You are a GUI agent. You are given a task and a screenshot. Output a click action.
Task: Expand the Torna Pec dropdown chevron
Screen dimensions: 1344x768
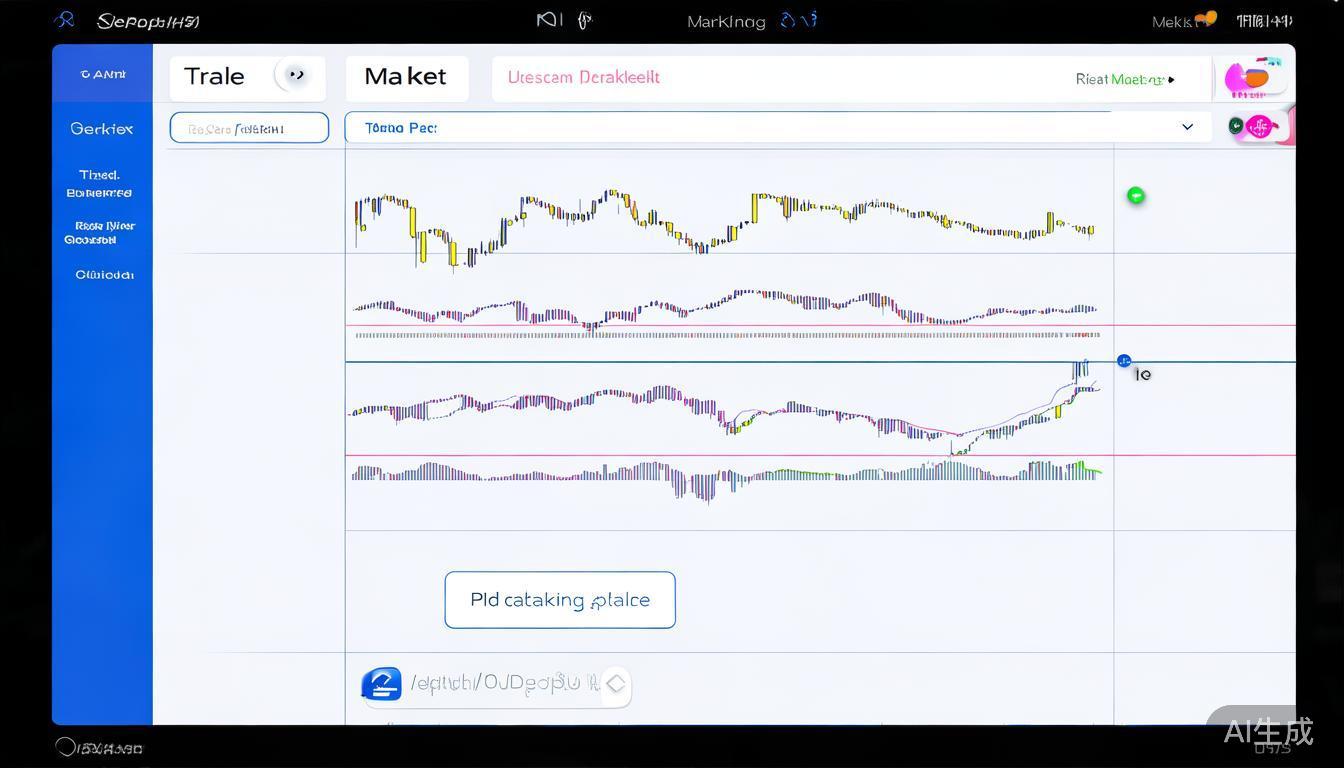[1187, 127]
